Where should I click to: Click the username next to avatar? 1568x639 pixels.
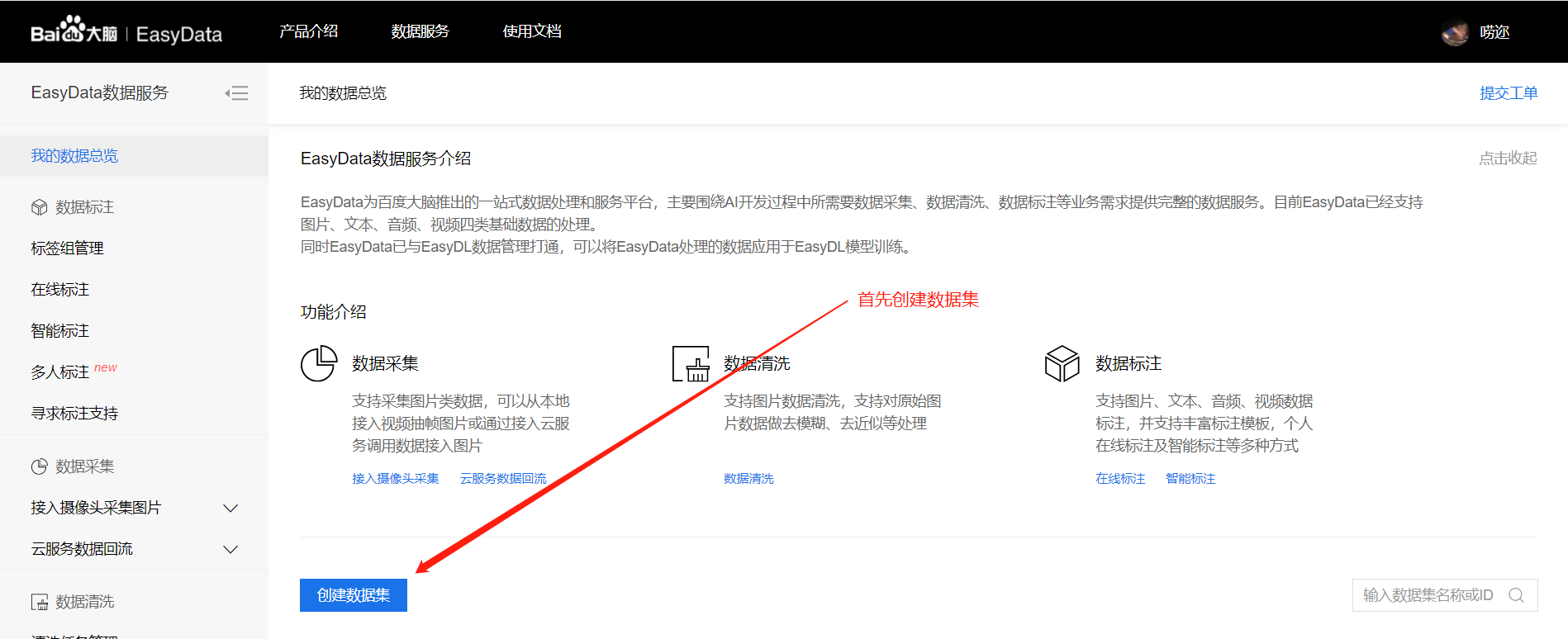[x=1494, y=32]
